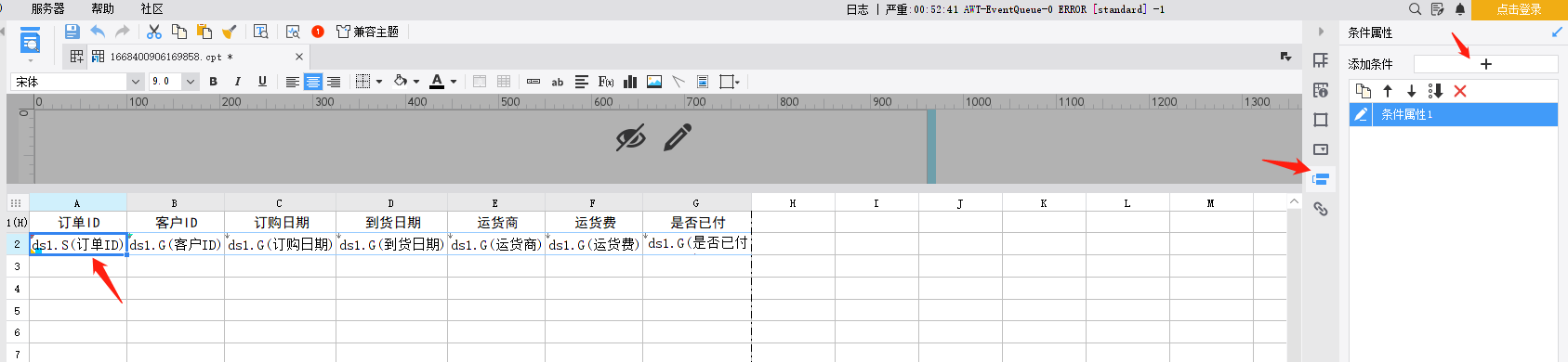Open the 帮助 menu
The width and height of the screenshot is (1568, 362).
(x=103, y=8)
